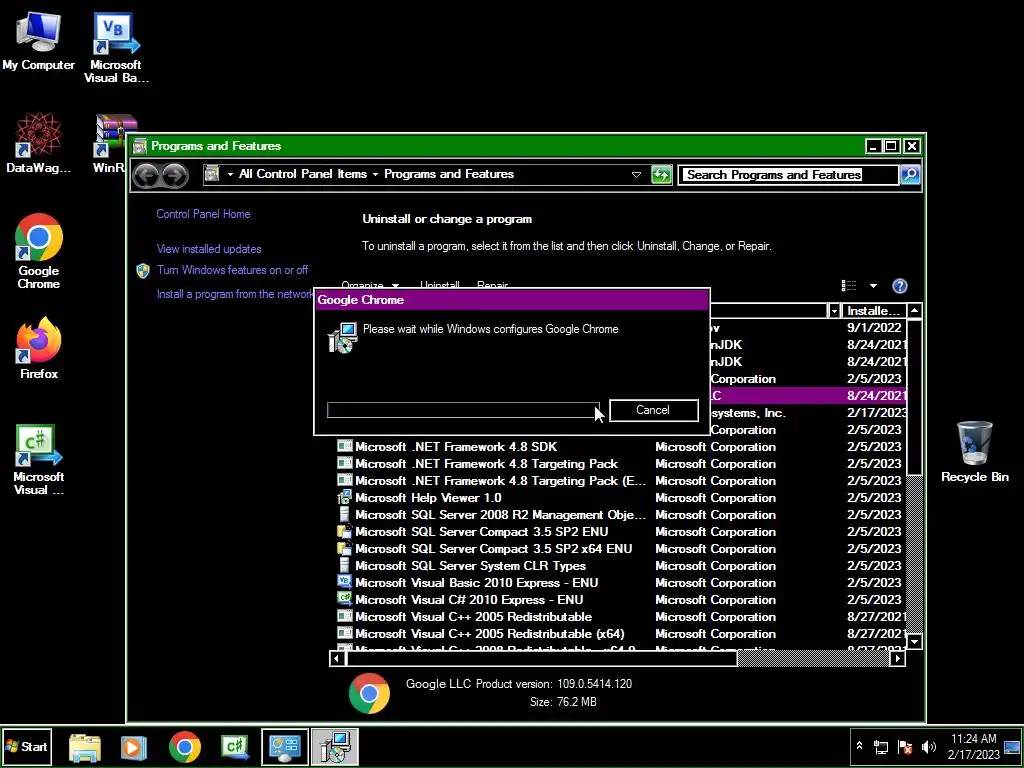Open Publisher column filter dropdown

pyautogui.click(x=834, y=311)
